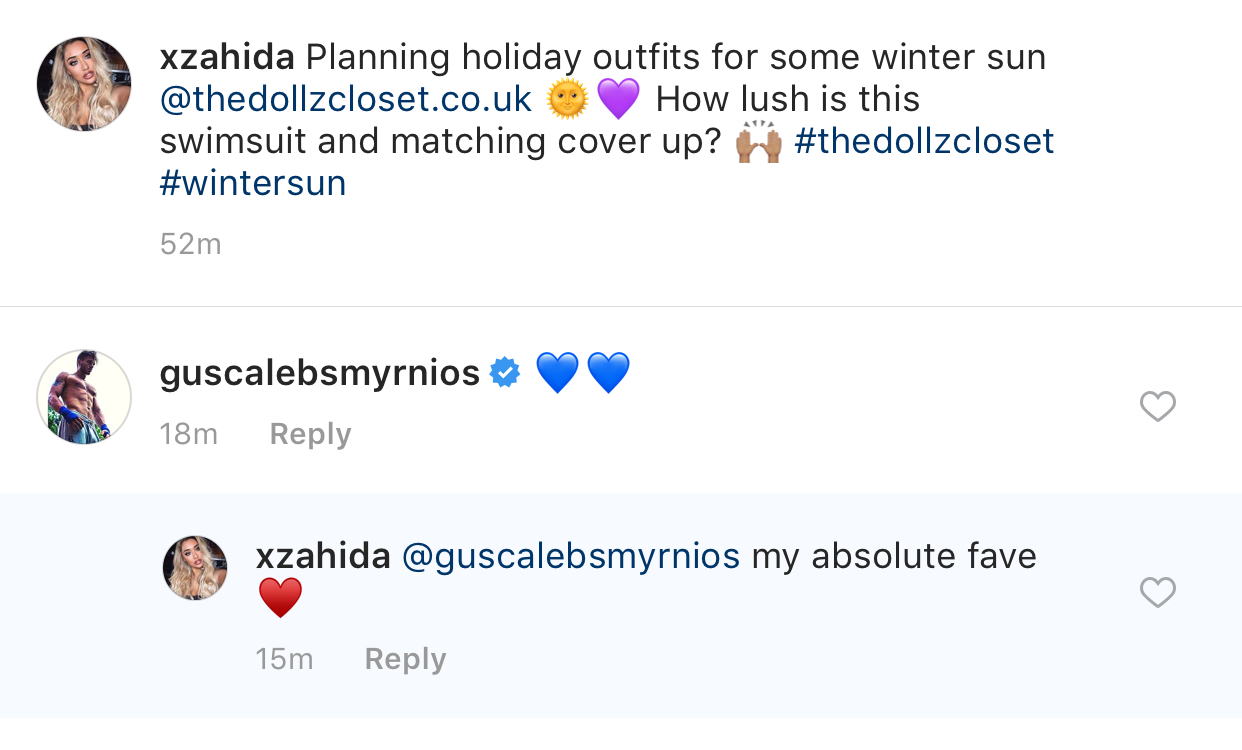Viewport: 1242px width, 750px height.
Task: Click the purple heart emoji in the caption
Action: (x=618, y=99)
